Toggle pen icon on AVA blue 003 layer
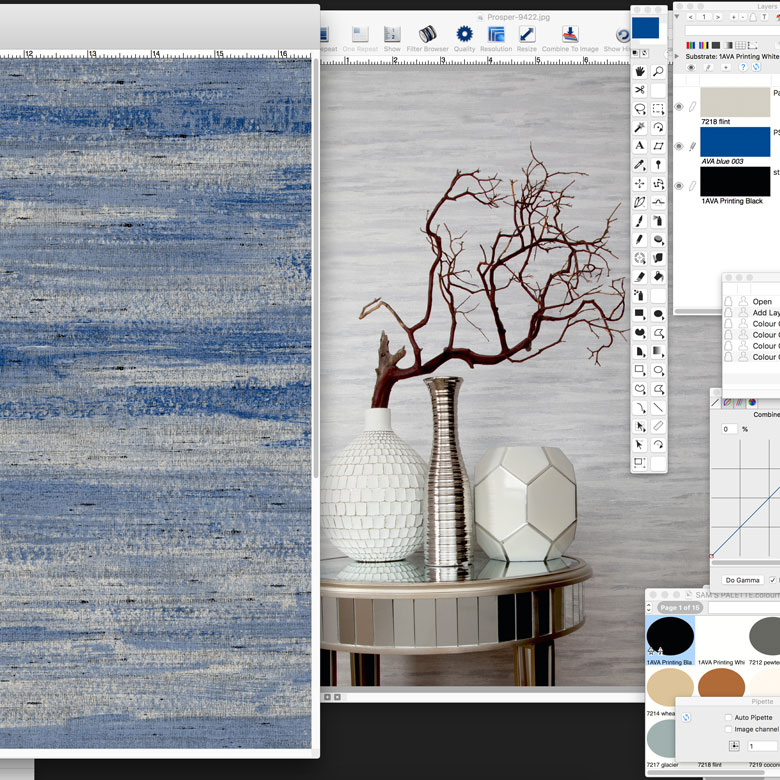780x780 pixels. click(x=692, y=146)
